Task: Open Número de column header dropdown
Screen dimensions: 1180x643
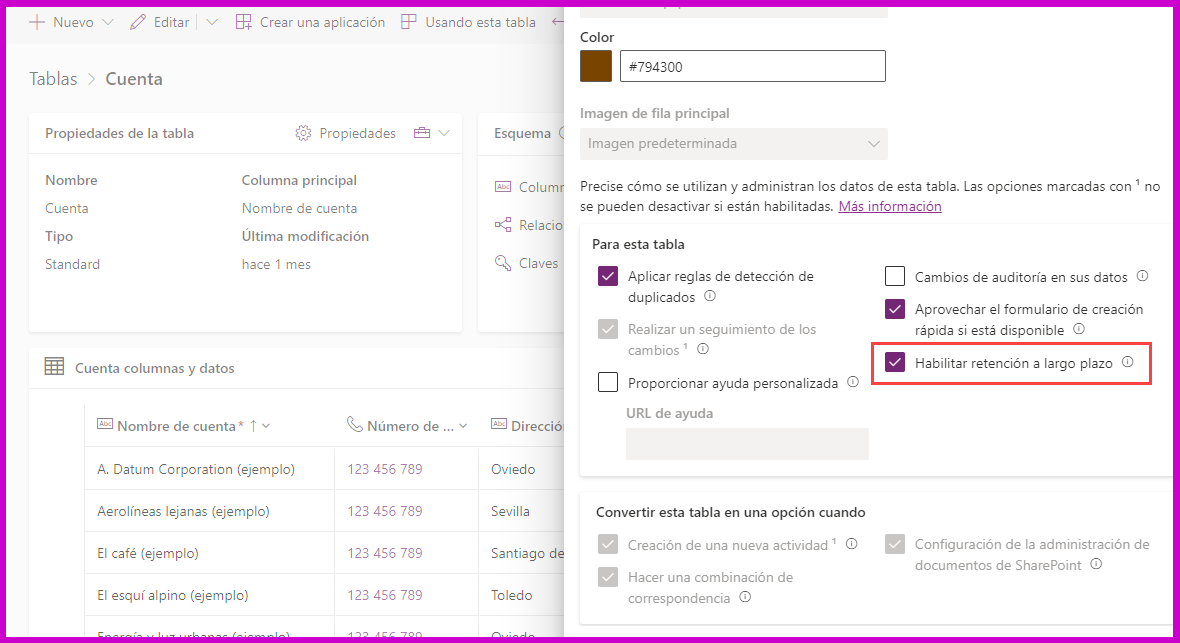Action: (463, 426)
